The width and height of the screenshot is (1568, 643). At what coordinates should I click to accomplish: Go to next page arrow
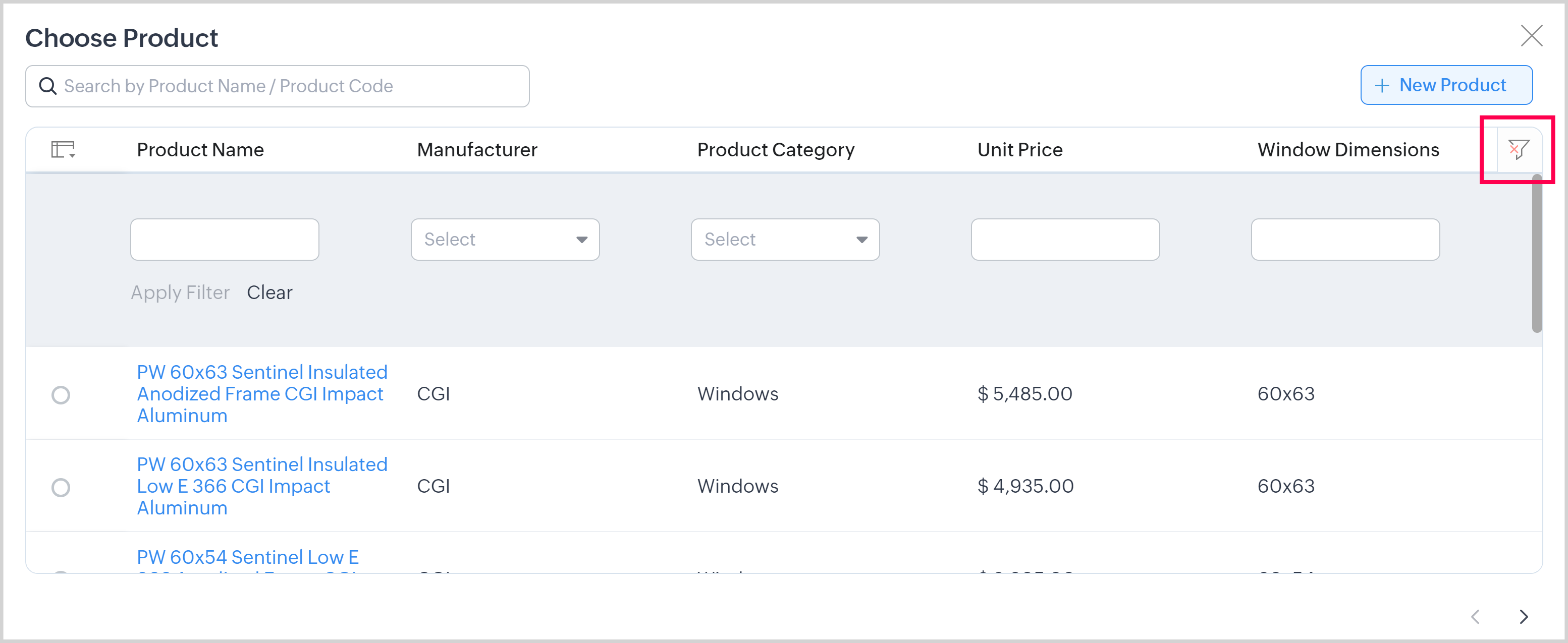click(x=1523, y=616)
